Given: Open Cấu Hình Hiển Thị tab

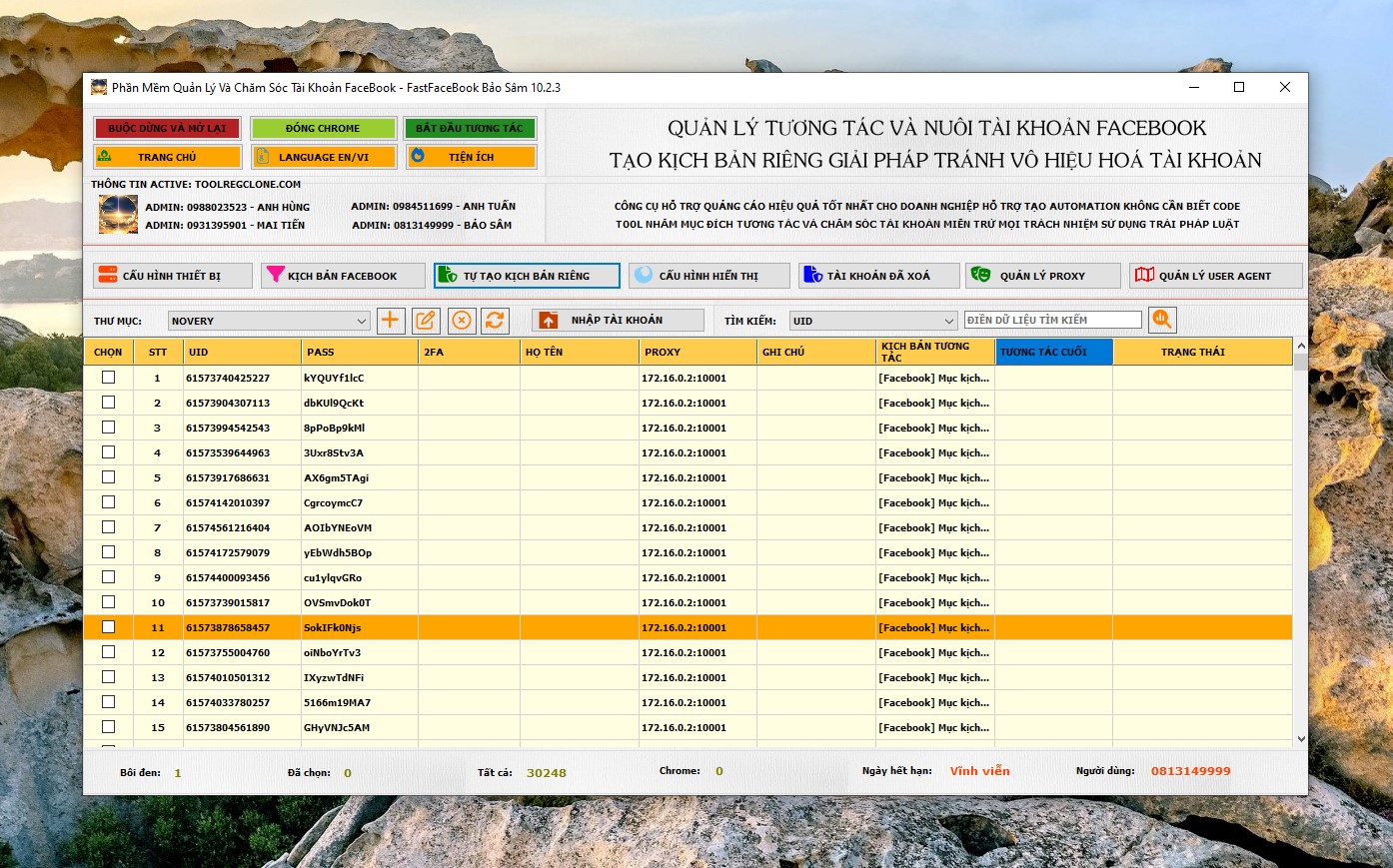Looking at the screenshot, I should click(x=708, y=276).
